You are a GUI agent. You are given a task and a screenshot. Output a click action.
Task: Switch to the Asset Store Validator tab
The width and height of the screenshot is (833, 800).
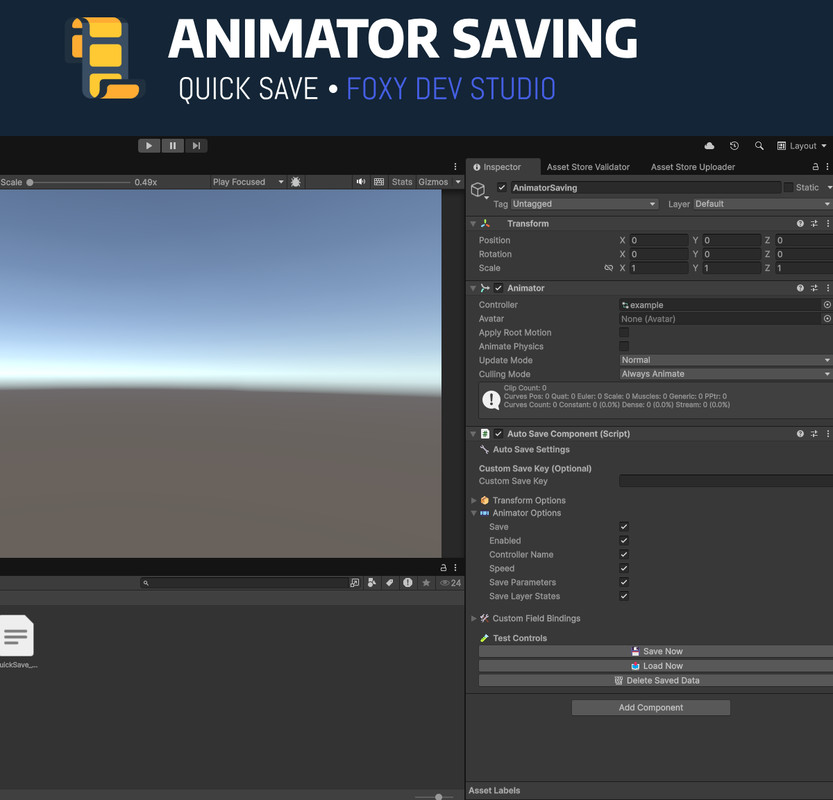[588, 167]
